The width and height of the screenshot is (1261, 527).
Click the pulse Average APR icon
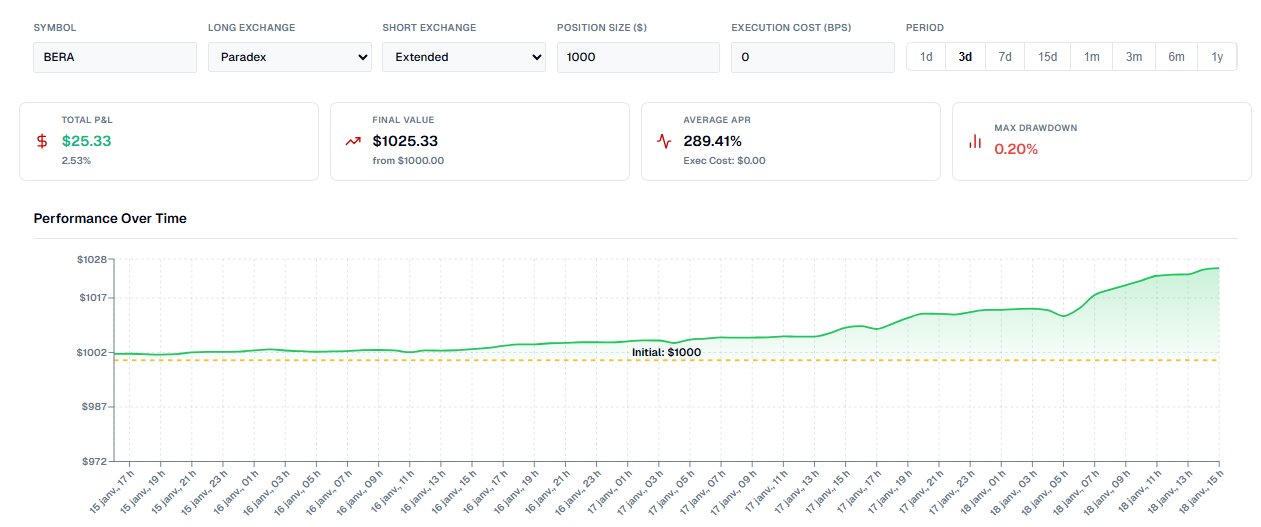click(x=663, y=141)
